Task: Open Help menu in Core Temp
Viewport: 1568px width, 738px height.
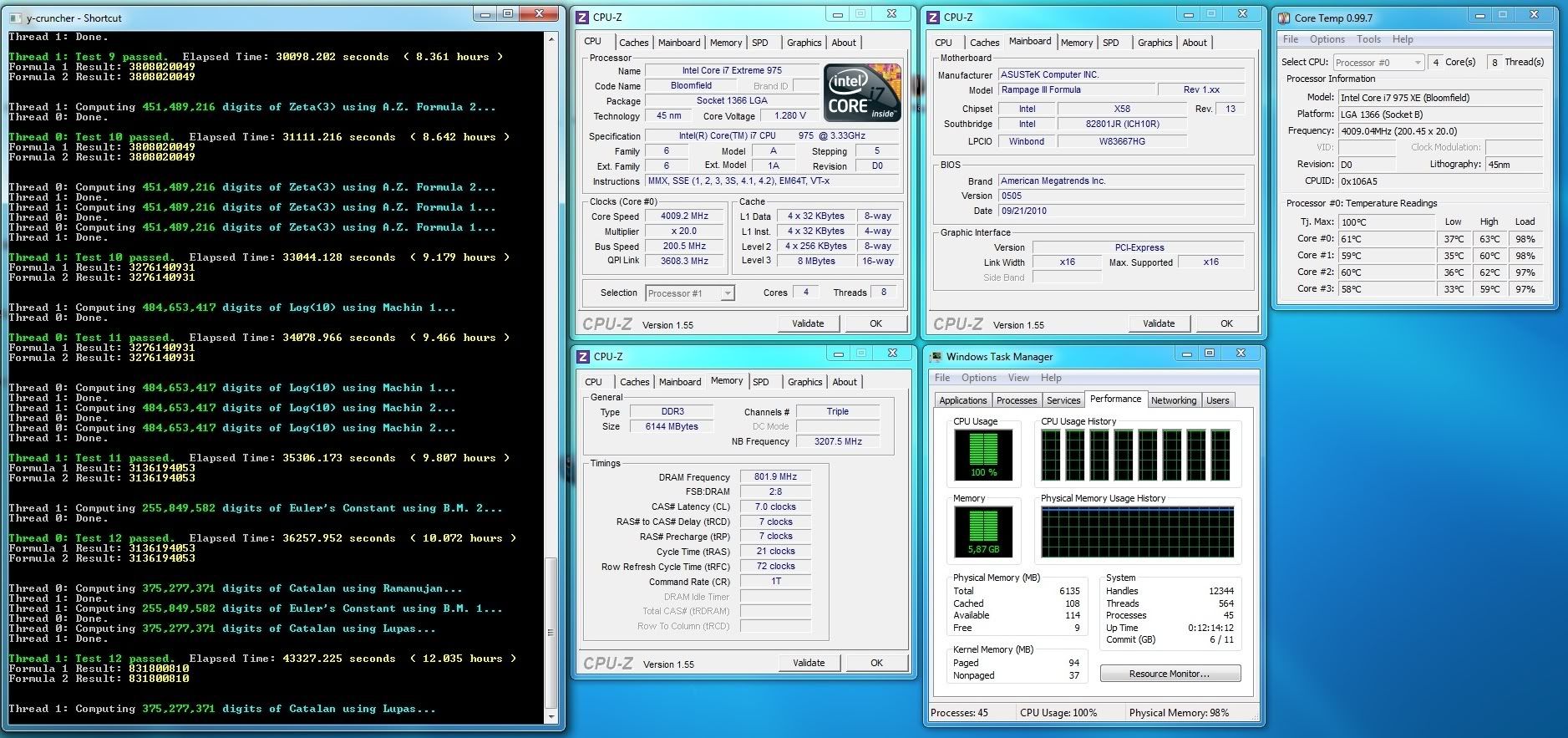Action: 1403,39
